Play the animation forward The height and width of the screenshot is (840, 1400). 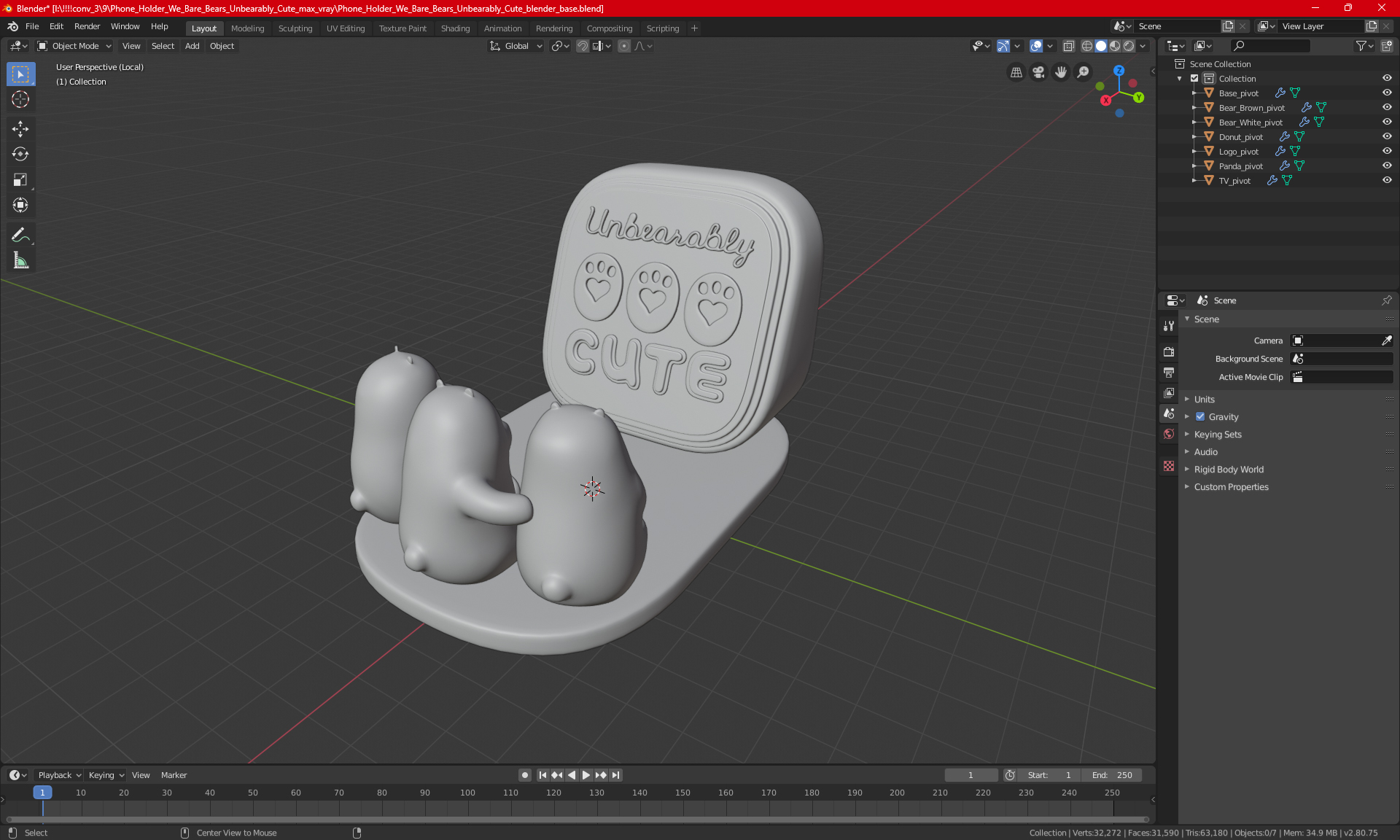(586, 775)
